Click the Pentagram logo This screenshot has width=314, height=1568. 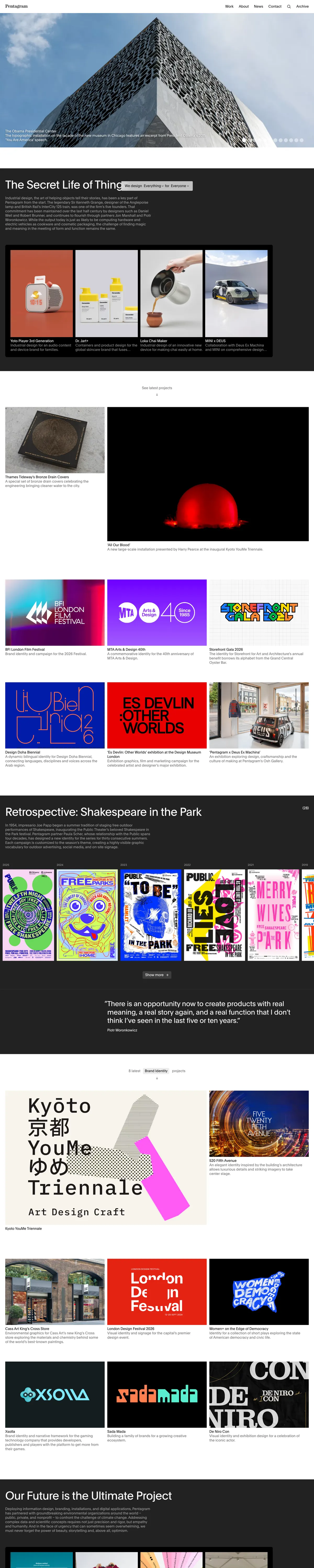click(16, 6)
